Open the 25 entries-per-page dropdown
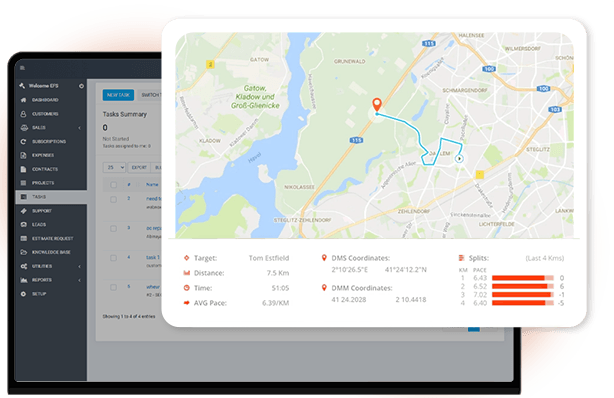This screenshot has width=614, height=398. [x=114, y=167]
